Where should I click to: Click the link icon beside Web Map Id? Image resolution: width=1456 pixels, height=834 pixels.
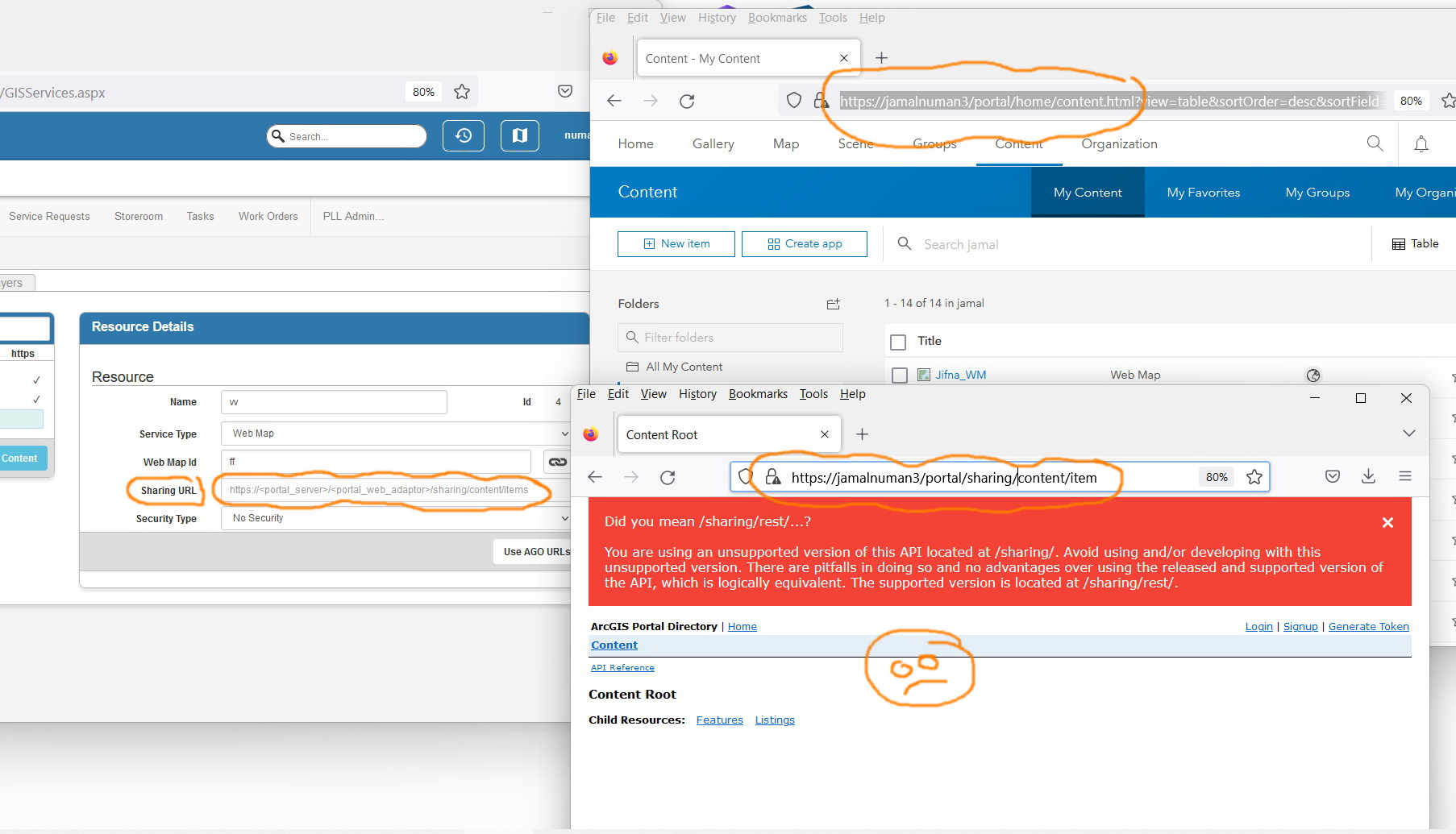pos(557,462)
